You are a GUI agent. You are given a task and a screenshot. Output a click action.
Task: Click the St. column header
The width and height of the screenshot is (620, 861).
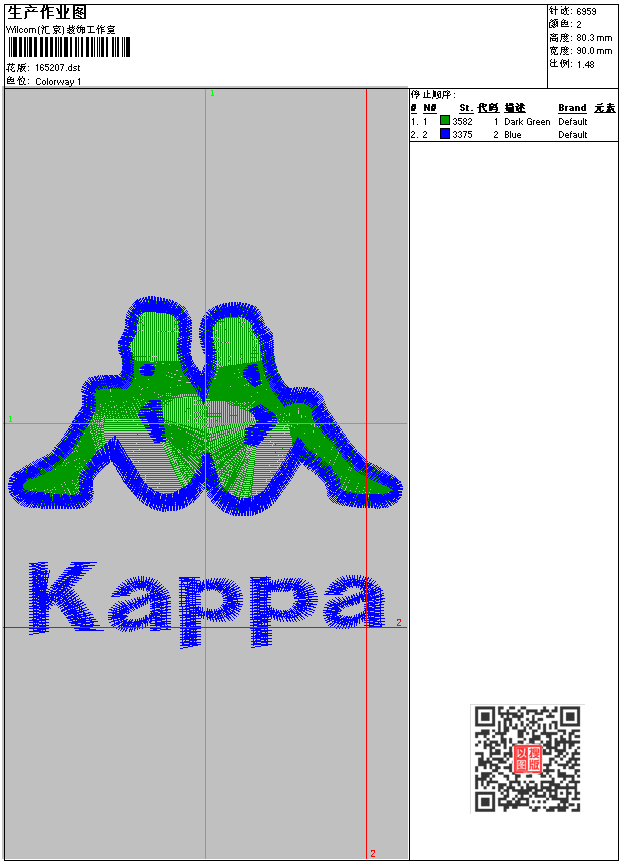[x=466, y=108]
